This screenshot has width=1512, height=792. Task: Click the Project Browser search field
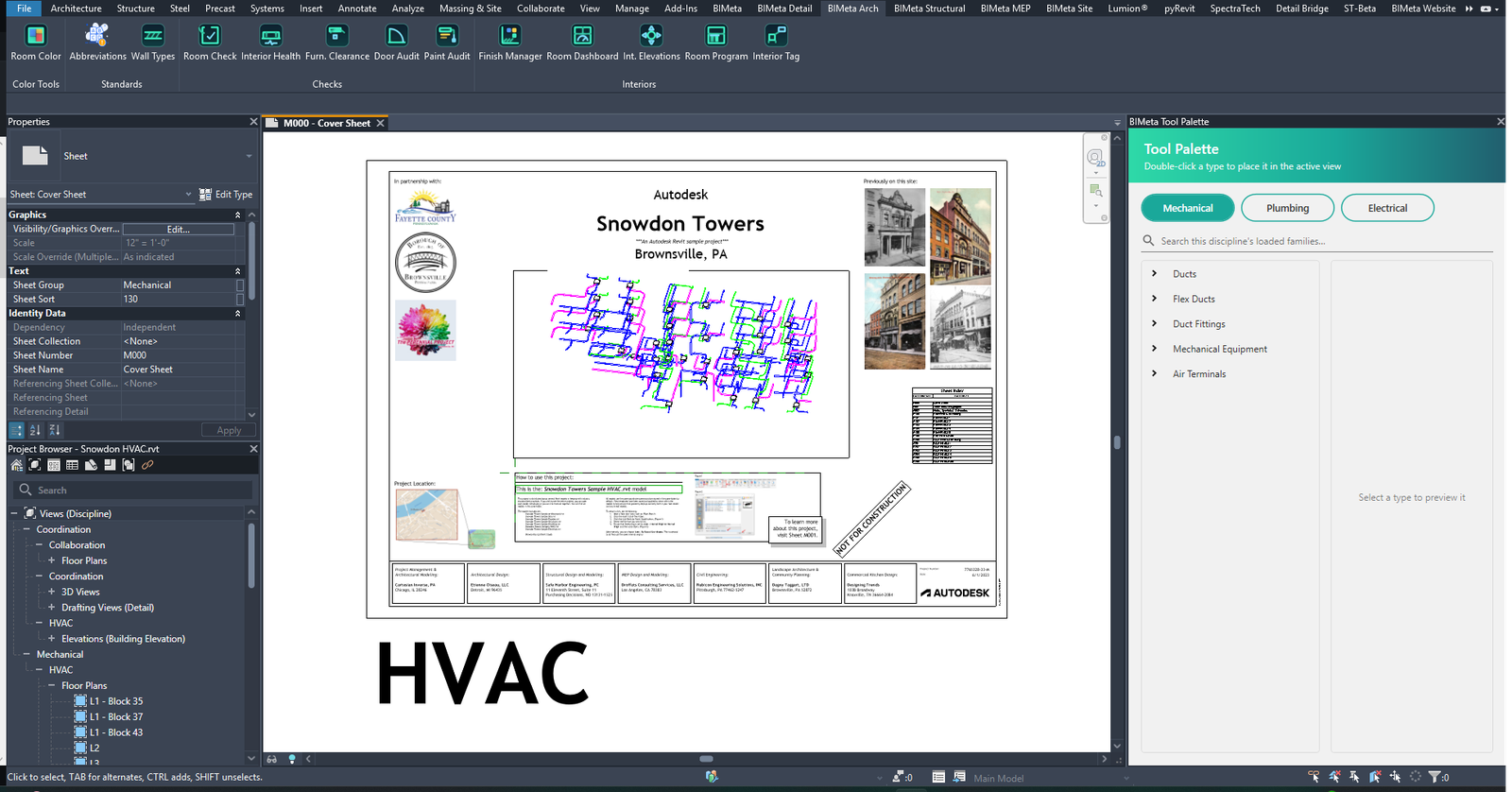coord(132,491)
